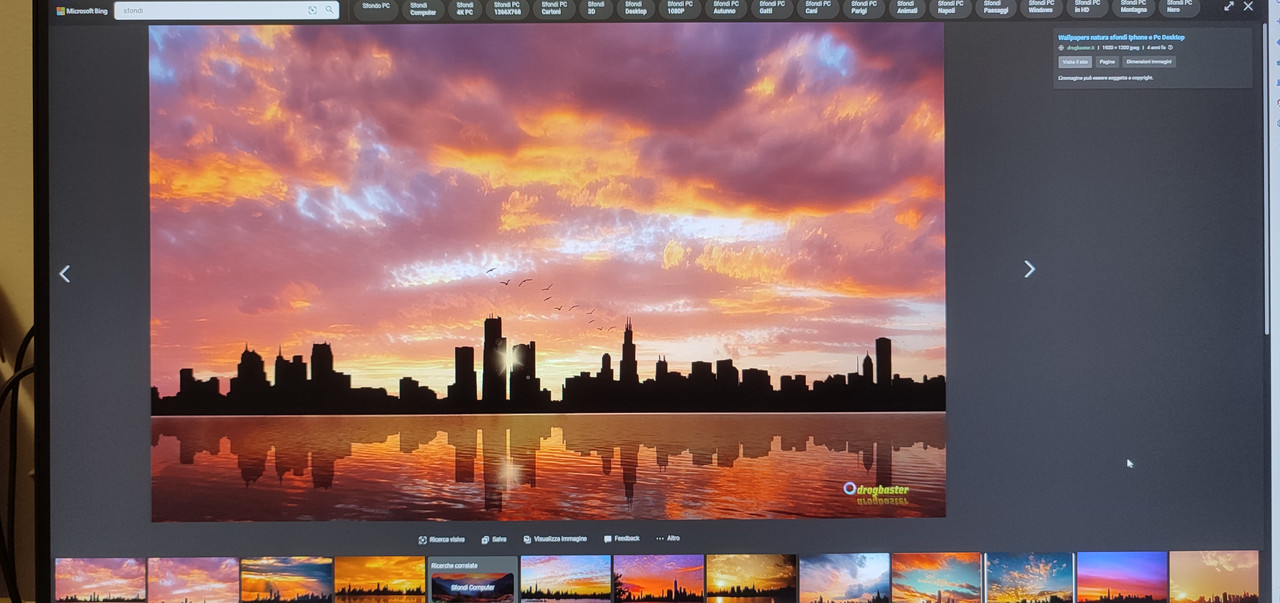Pick the 'Sfondi Desktop' chip

[x=635, y=8]
